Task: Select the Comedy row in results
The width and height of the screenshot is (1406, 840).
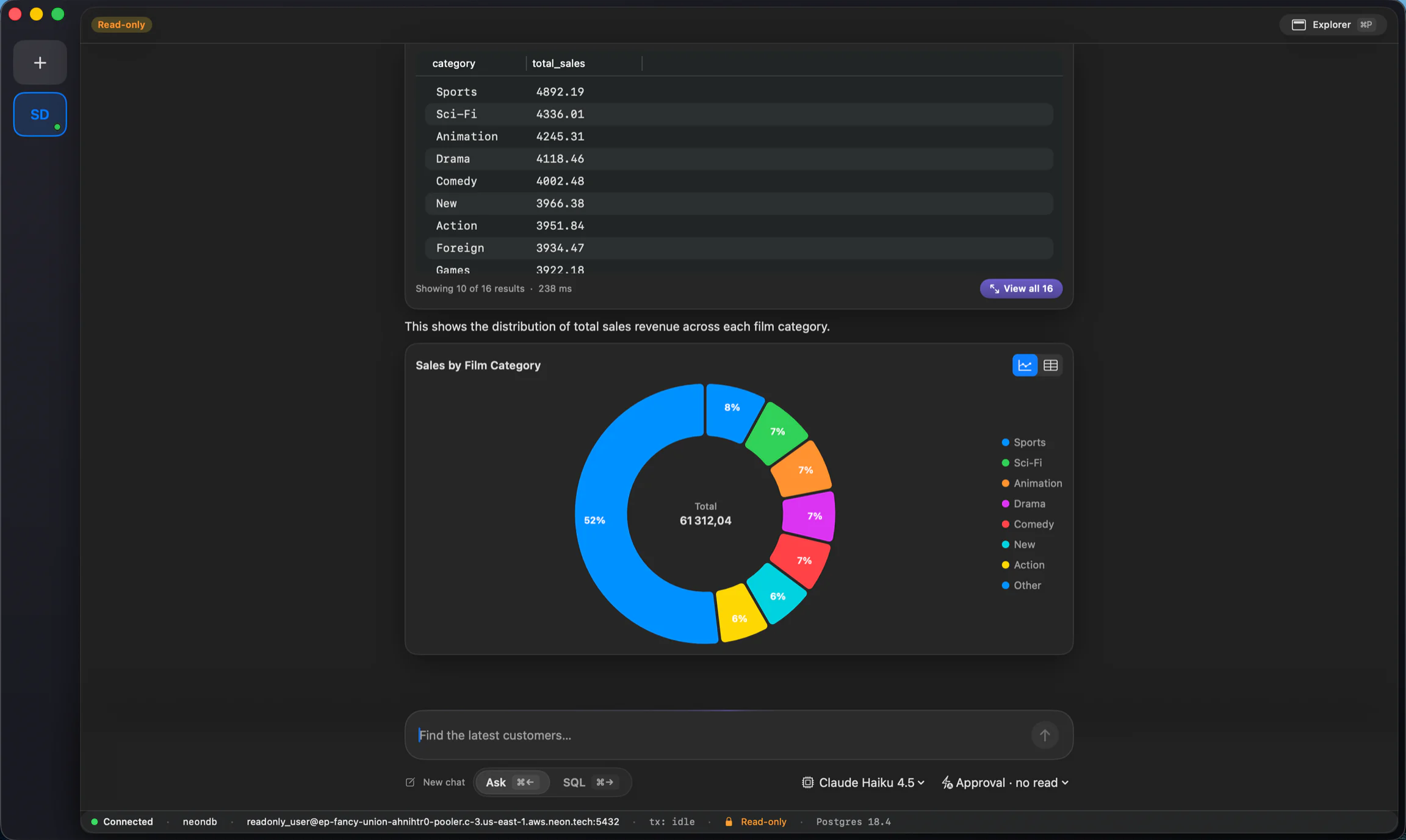Action: pos(738,181)
